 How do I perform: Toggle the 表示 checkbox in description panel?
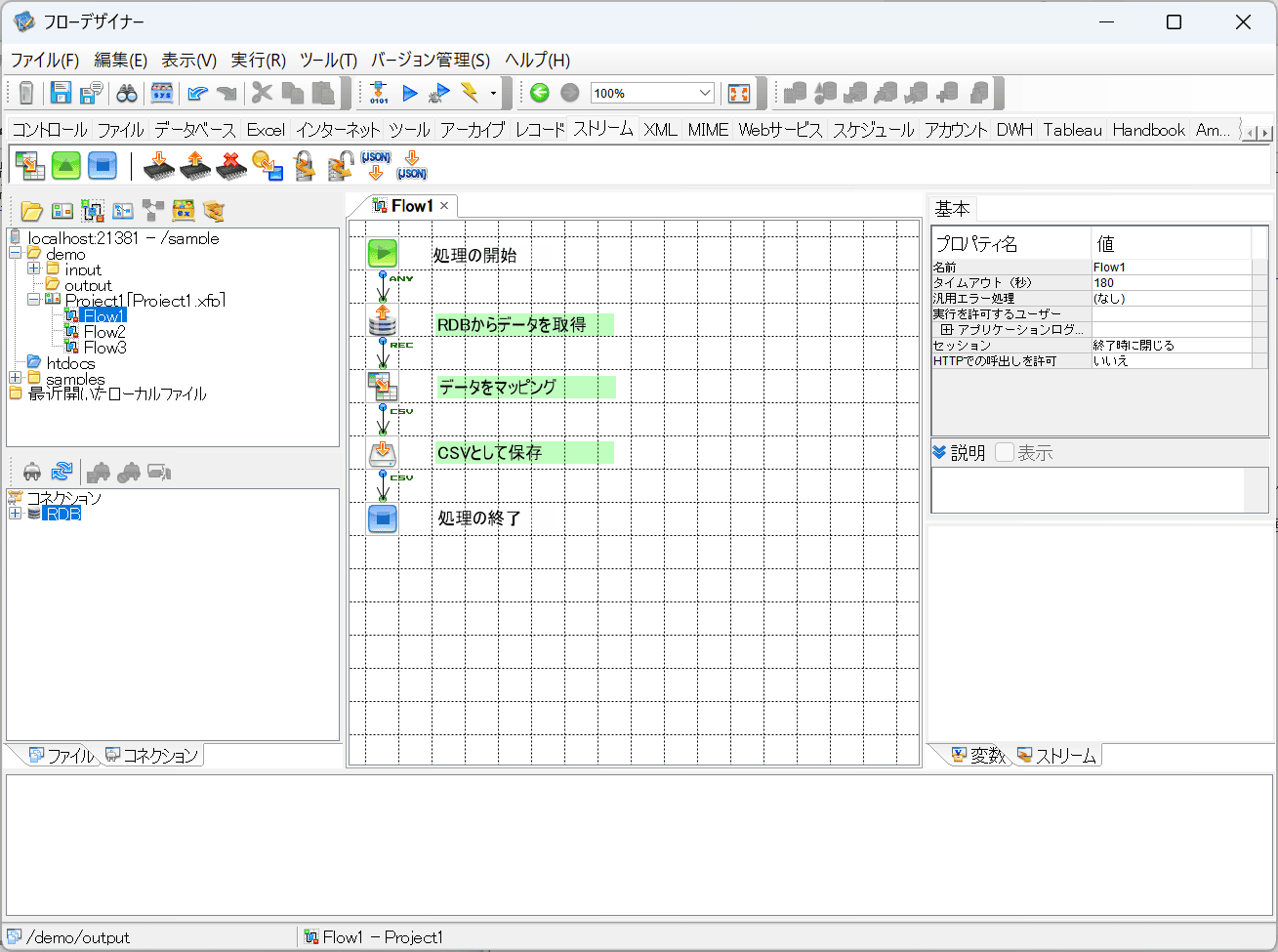tap(1005, 452)
